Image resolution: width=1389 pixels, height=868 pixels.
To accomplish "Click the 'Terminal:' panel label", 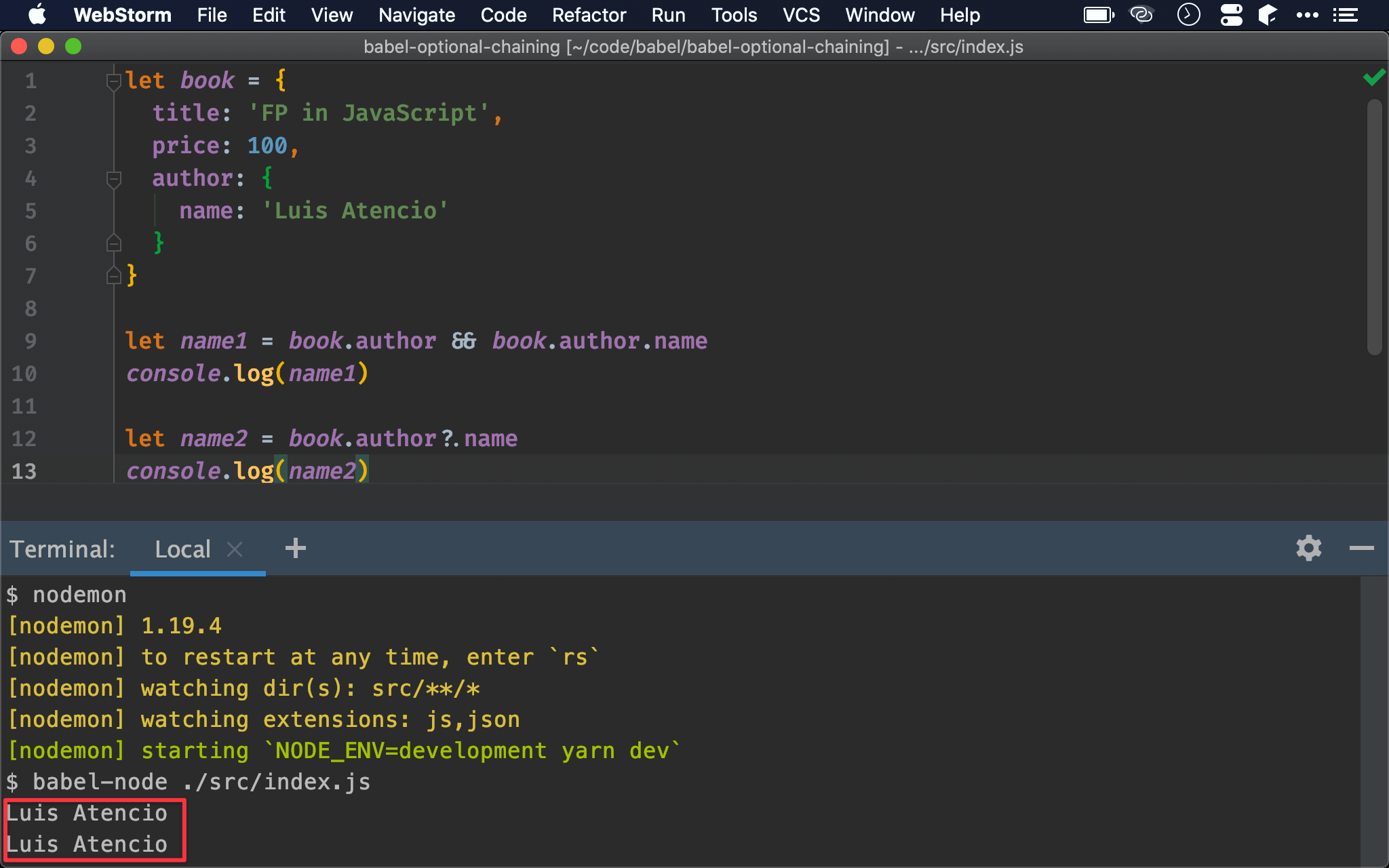I will tap(62, 549).
